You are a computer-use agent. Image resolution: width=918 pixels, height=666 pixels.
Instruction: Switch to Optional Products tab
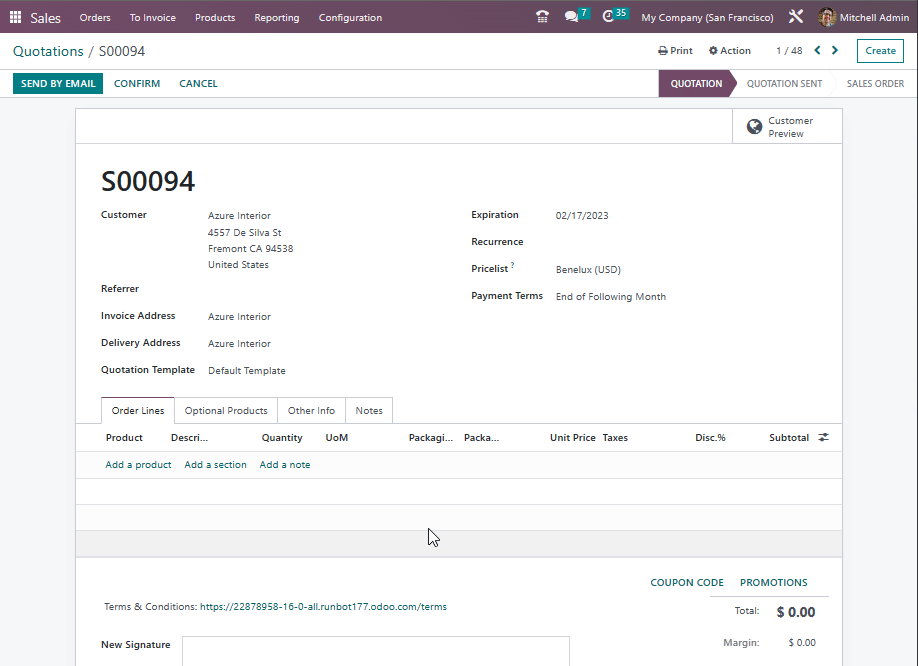pos(226,410)
